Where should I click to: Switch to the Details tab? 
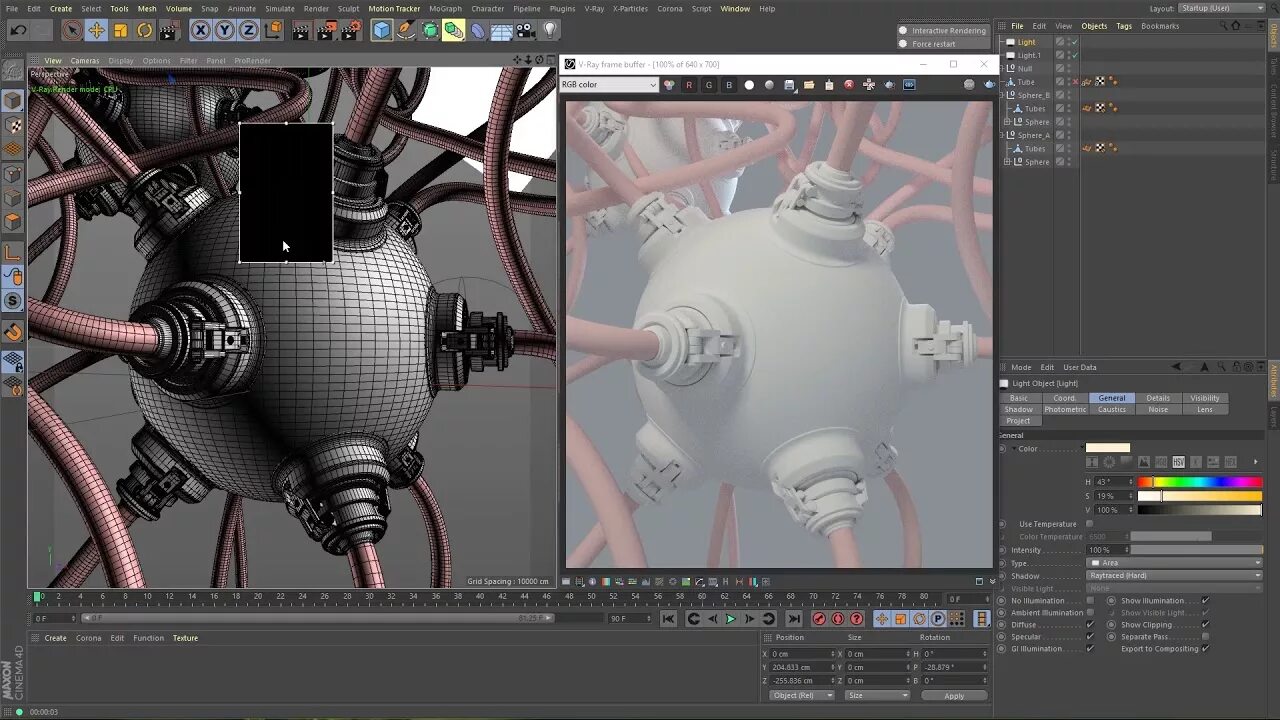click(1158, 398)
